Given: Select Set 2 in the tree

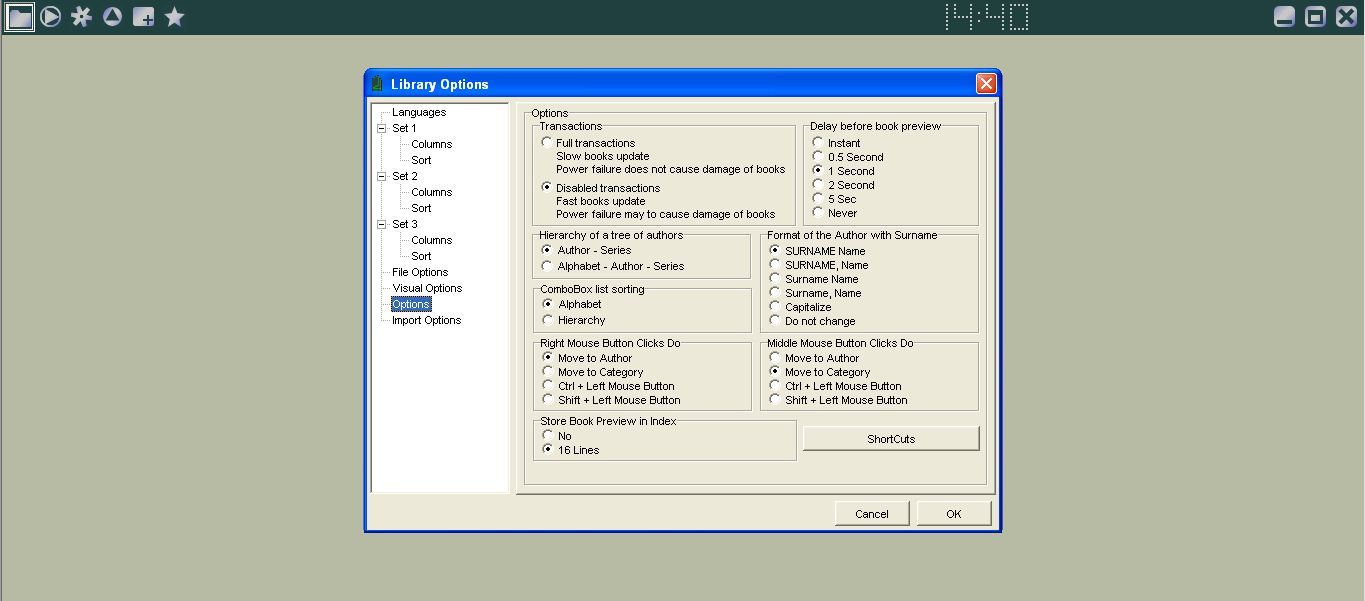Looking at the screenshot, I should tap(405, 176).
